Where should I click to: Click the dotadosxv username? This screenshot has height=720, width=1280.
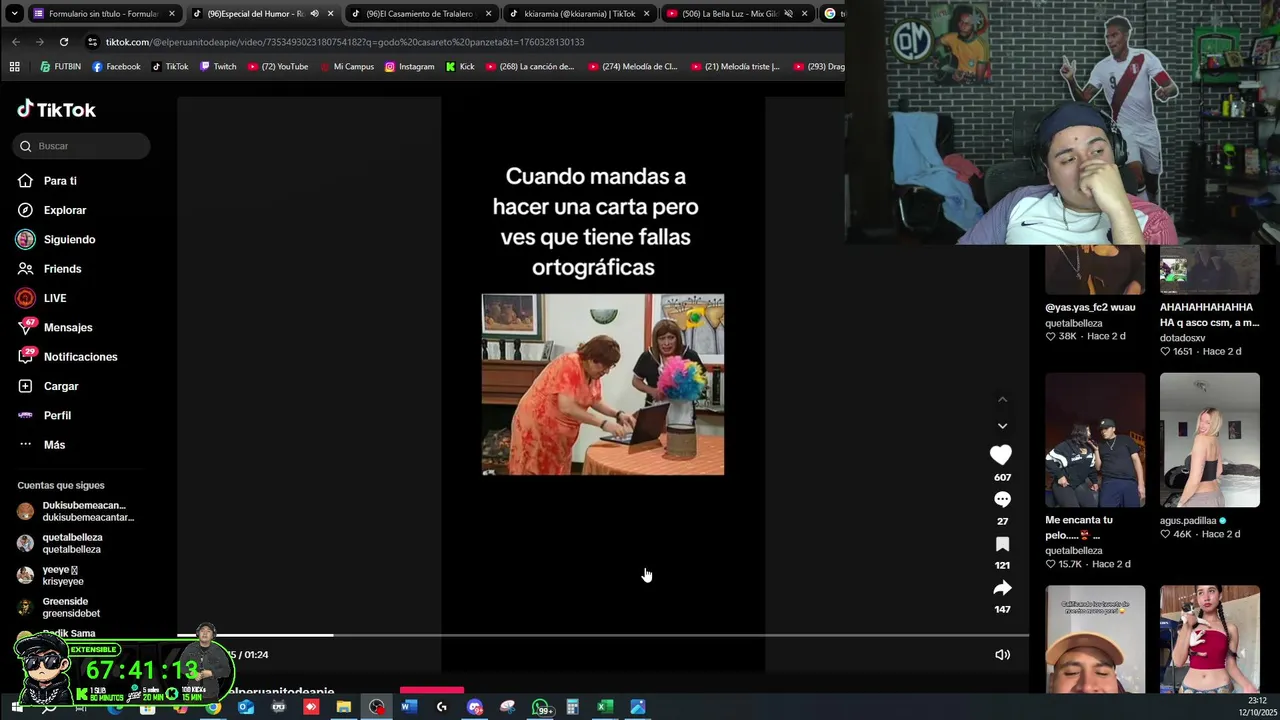tap(1182, 338)
